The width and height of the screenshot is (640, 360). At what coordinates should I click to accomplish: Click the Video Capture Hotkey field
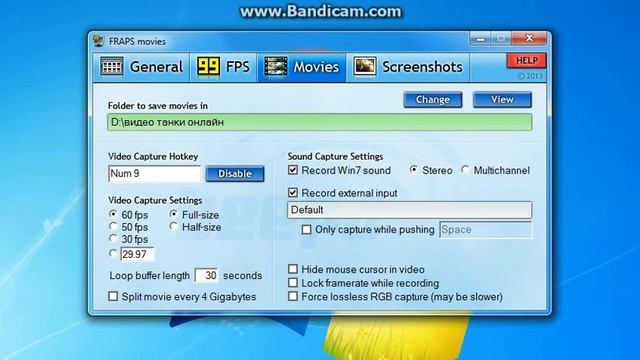click(x=155, y=173)
